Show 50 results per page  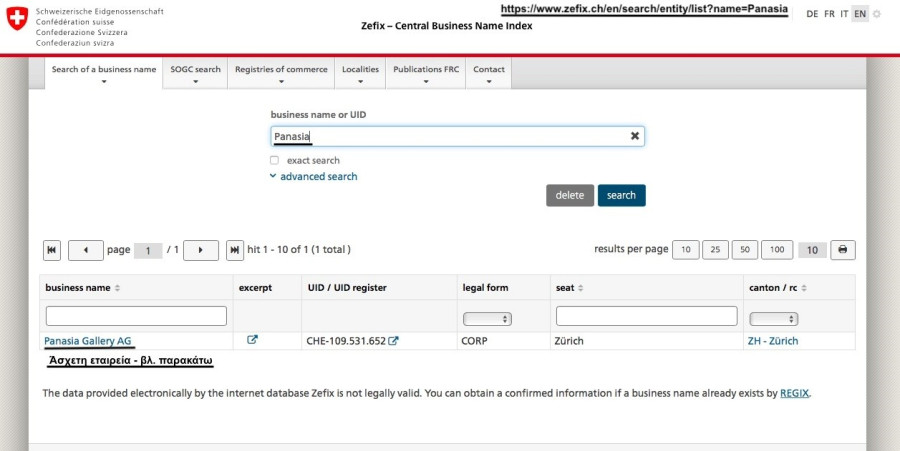click(x=745, y=250)
